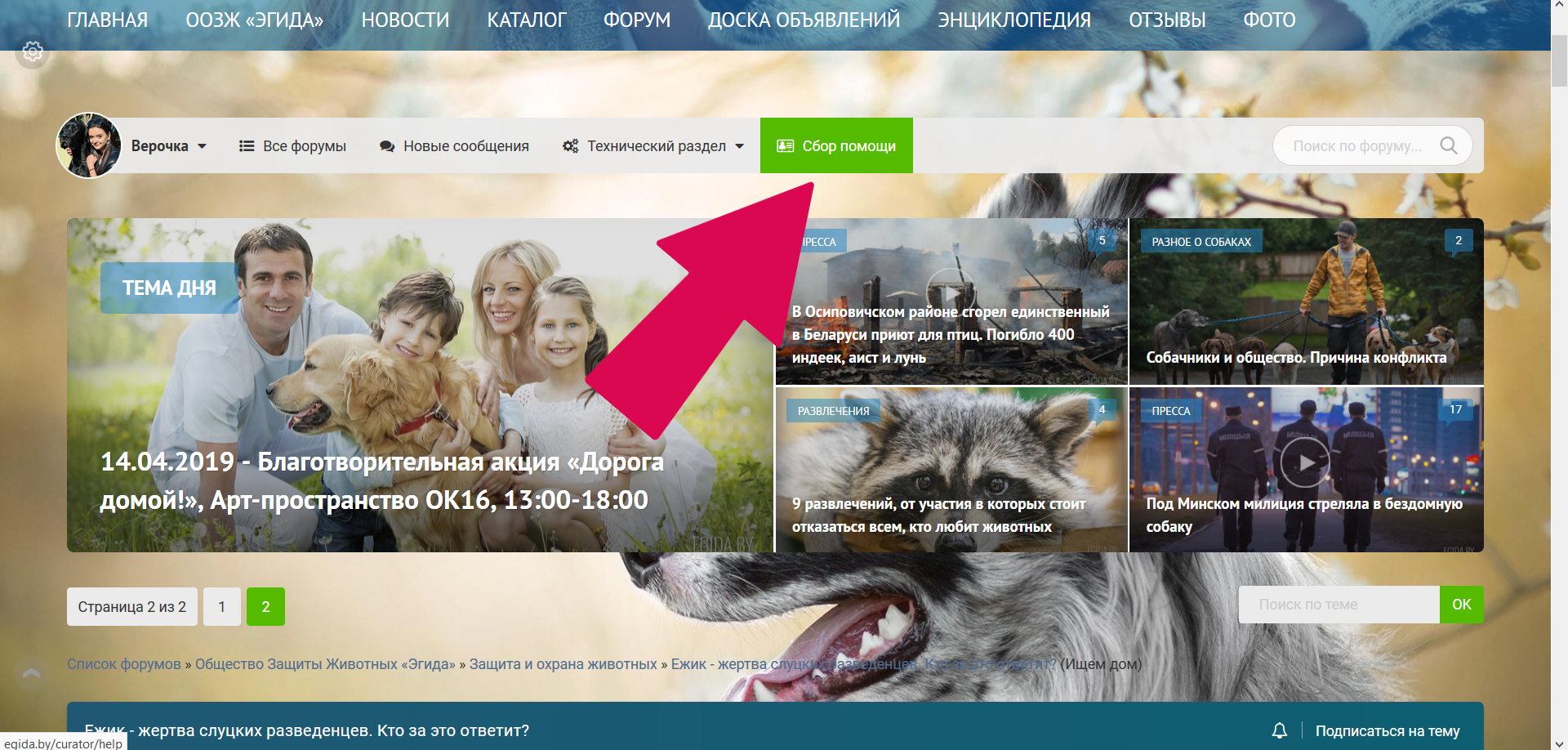This screenshot has width=1568, height=750.
Task: Click comment count 4 badge on raccoon card
Action: coord(1102,409)
